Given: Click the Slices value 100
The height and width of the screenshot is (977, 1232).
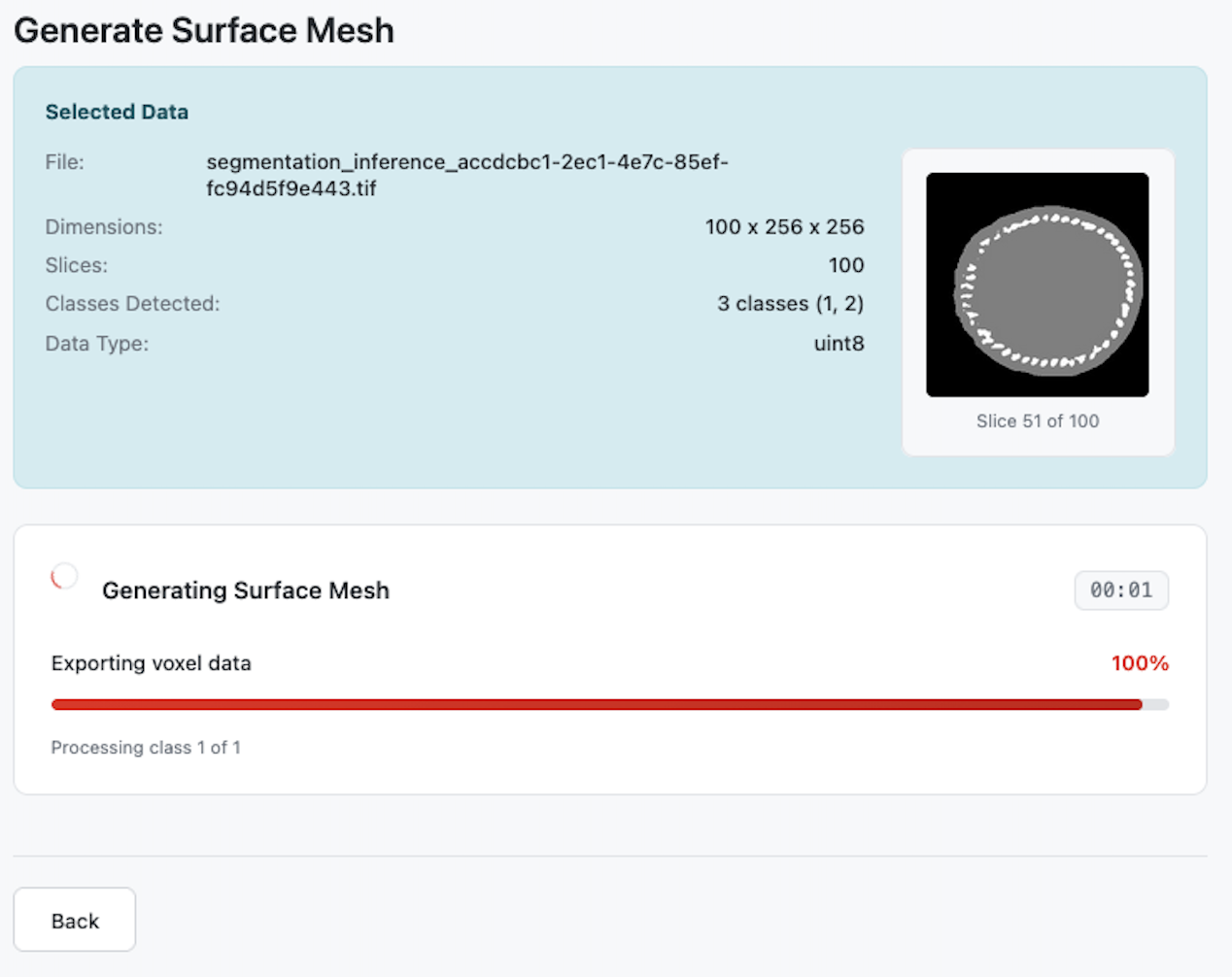Looking at the screenshot, I should pyautogui.click(x=846, y=265).
